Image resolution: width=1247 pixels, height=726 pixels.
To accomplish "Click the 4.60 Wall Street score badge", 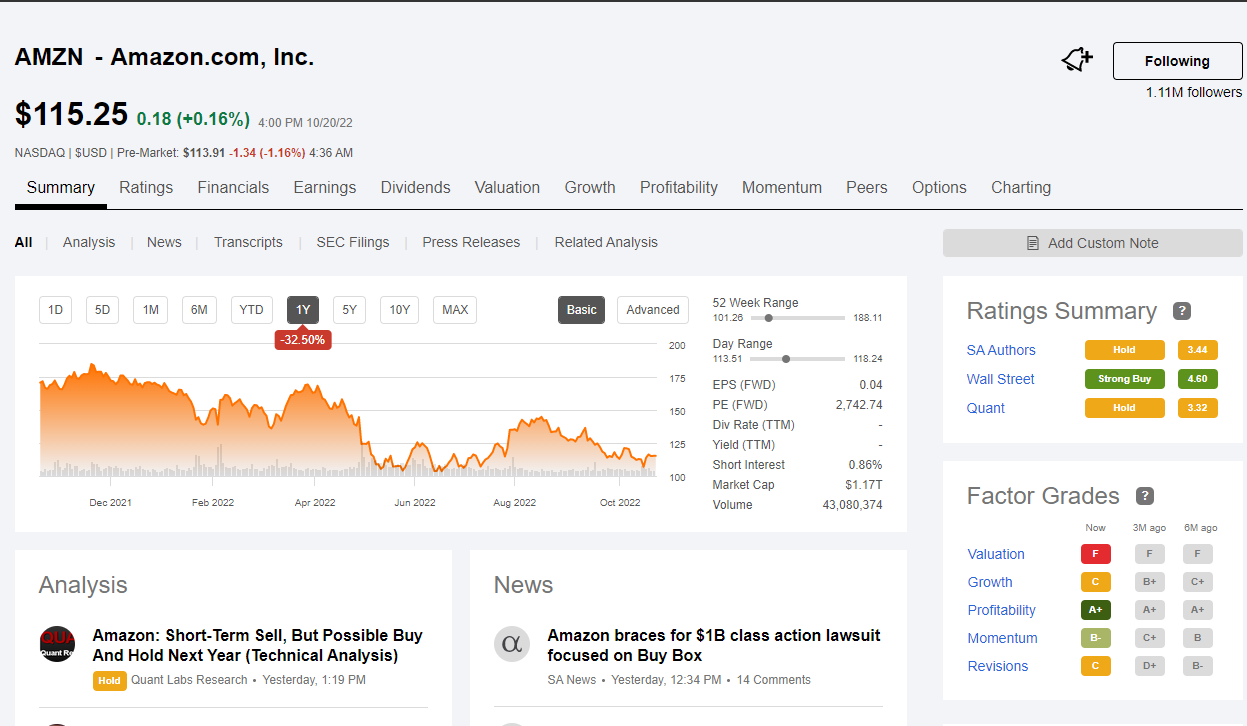I will (1197, 379).
